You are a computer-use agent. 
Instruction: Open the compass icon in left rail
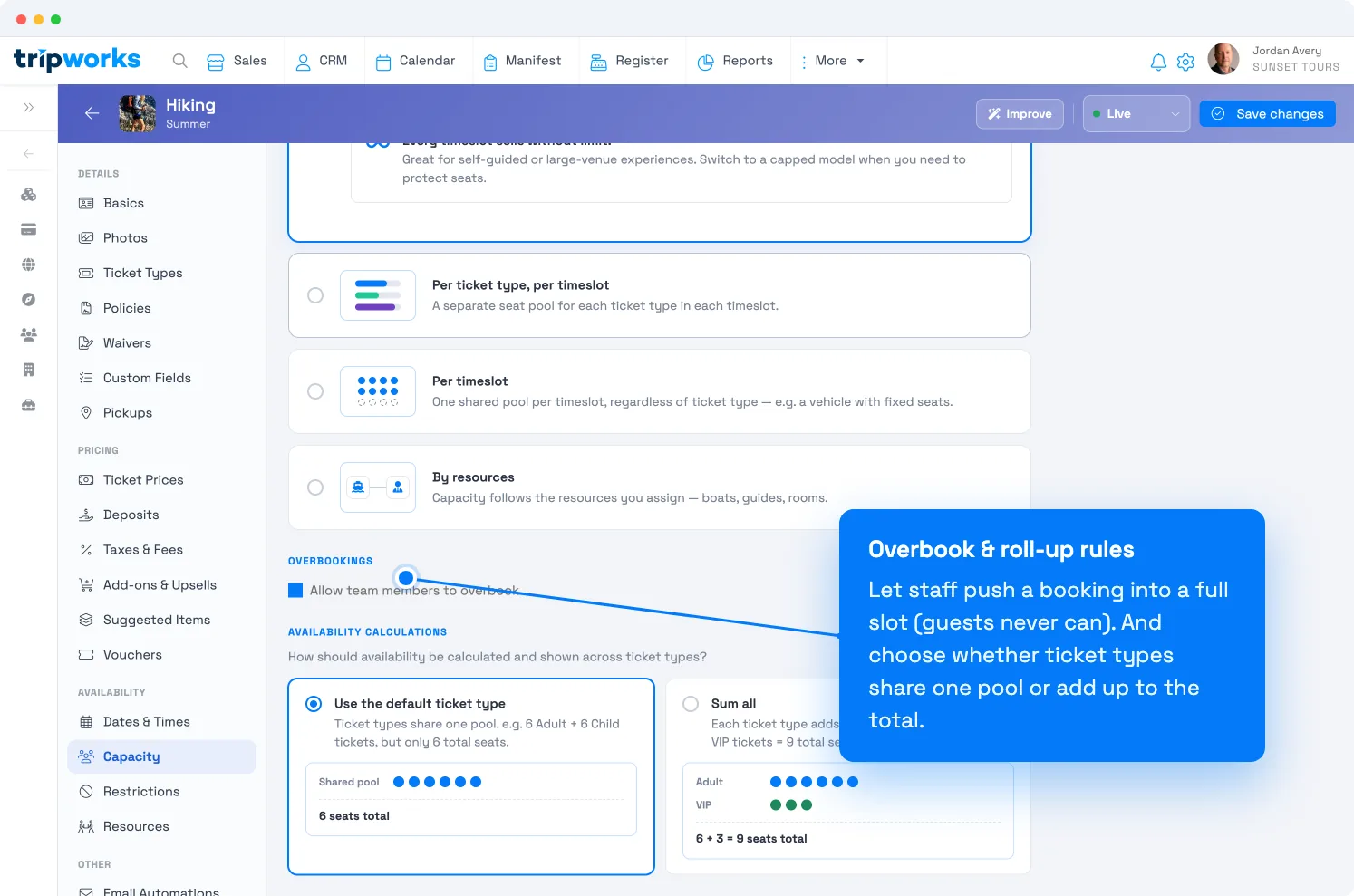coord(29,299)
